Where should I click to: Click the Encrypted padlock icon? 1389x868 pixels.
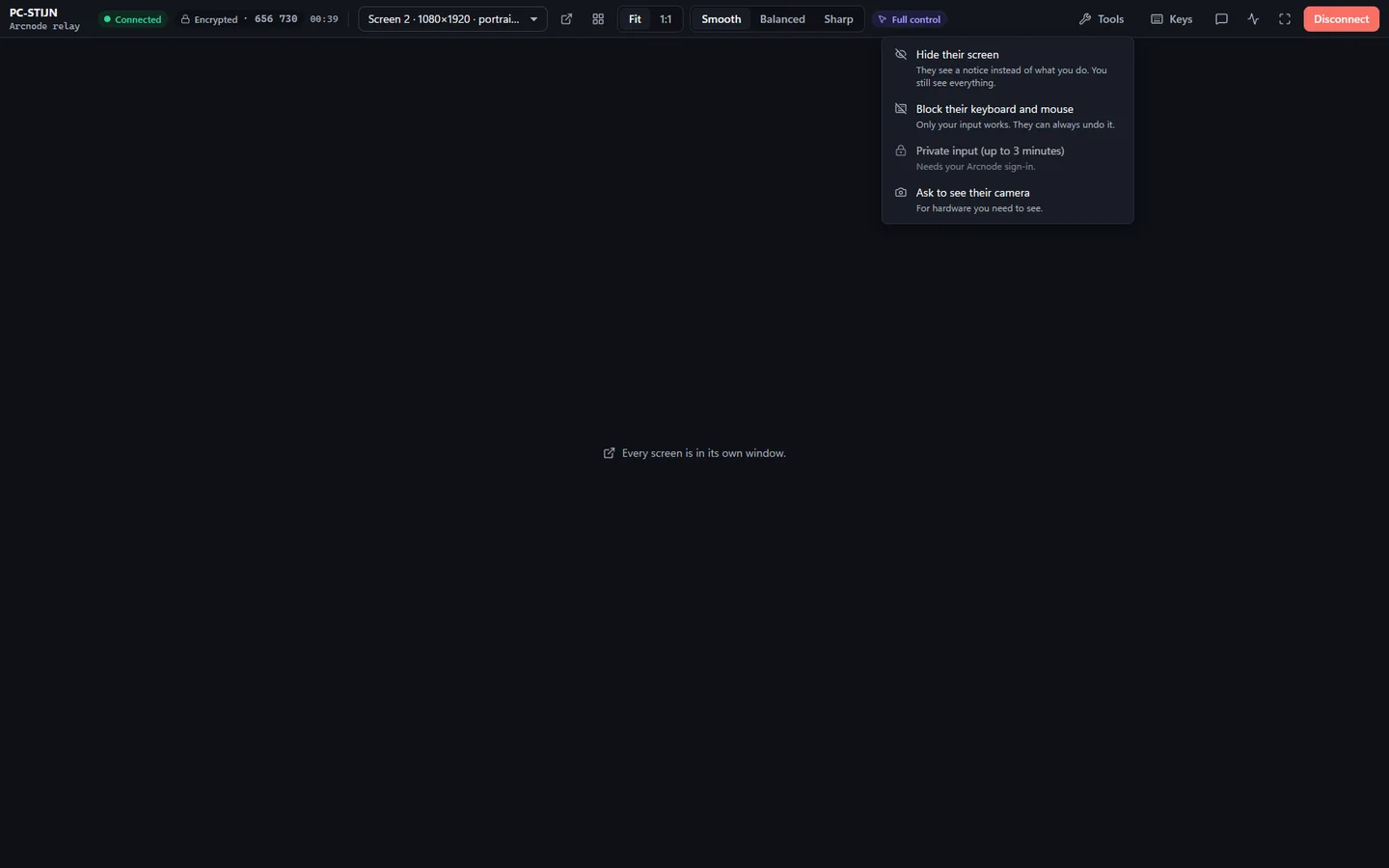click(x=185, y=19)
